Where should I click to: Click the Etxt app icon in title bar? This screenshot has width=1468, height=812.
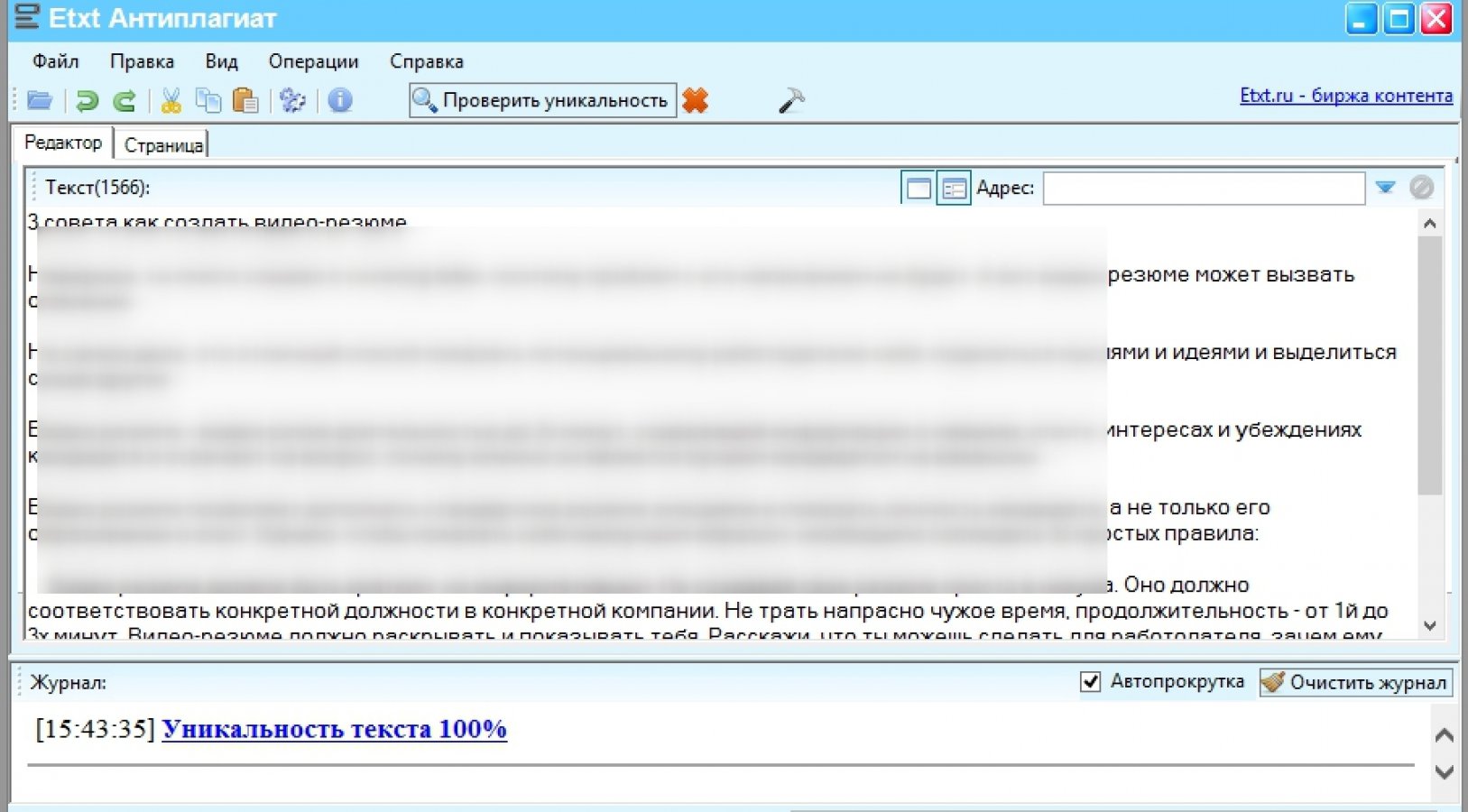(x=28, y=17)
